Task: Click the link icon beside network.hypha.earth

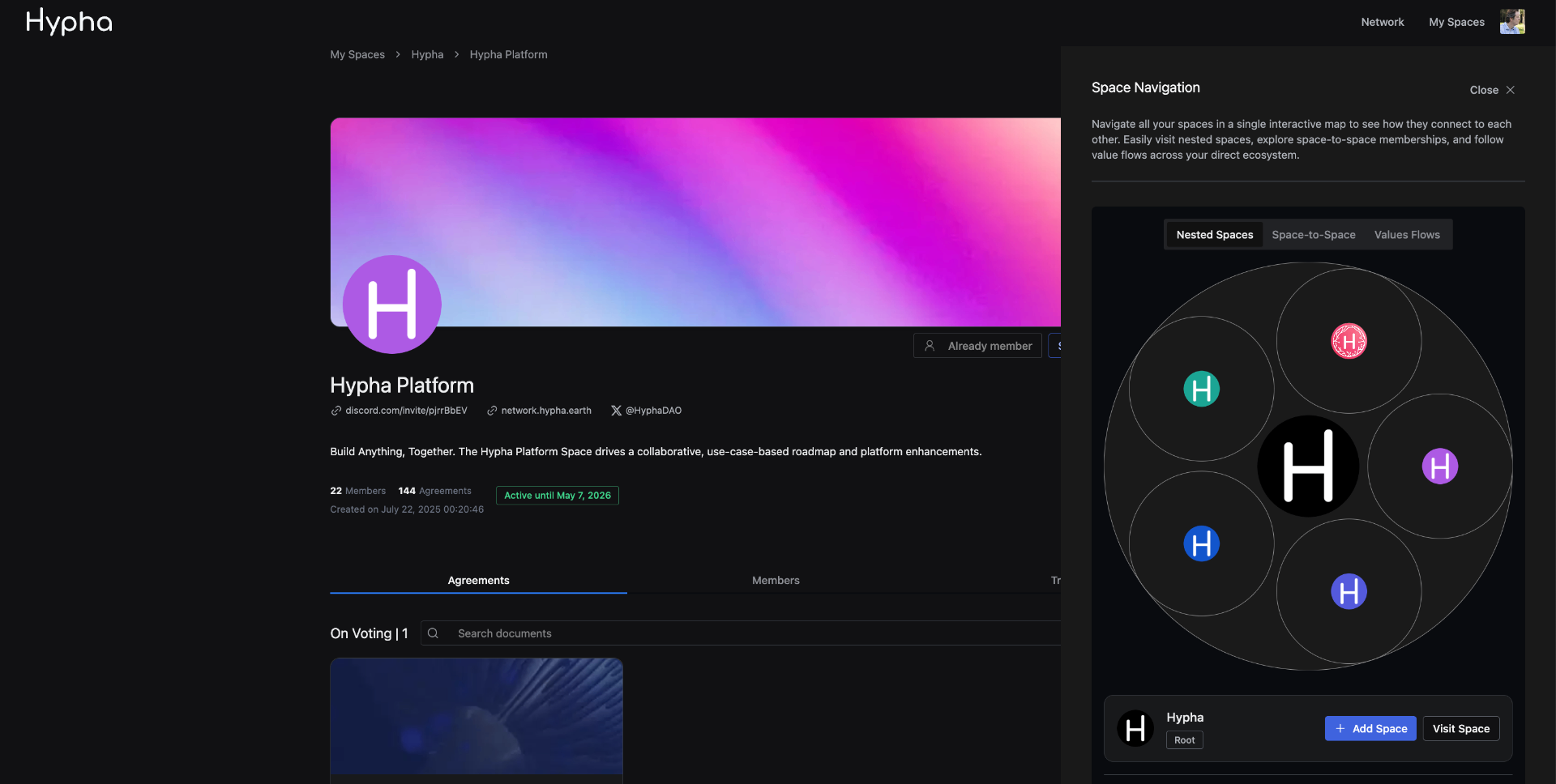Action: tap(492, 411)
